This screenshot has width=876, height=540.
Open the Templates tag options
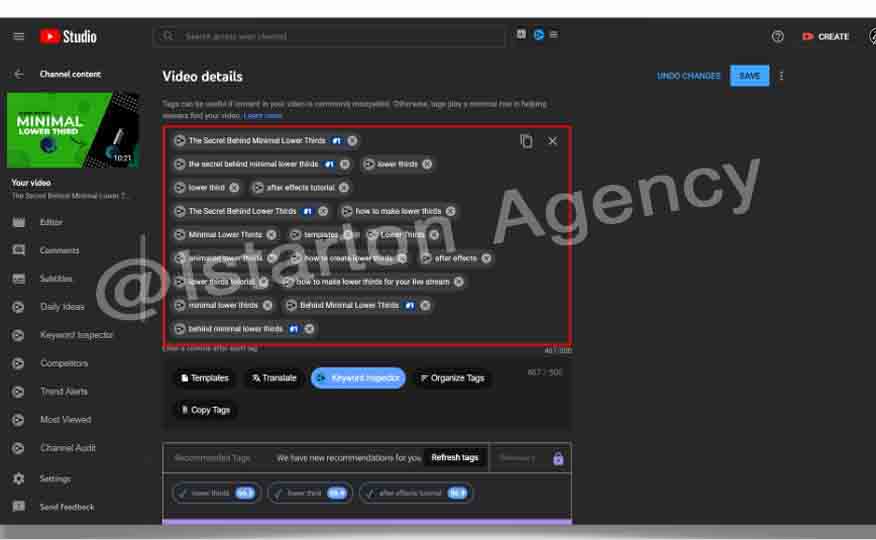(204, 378)
